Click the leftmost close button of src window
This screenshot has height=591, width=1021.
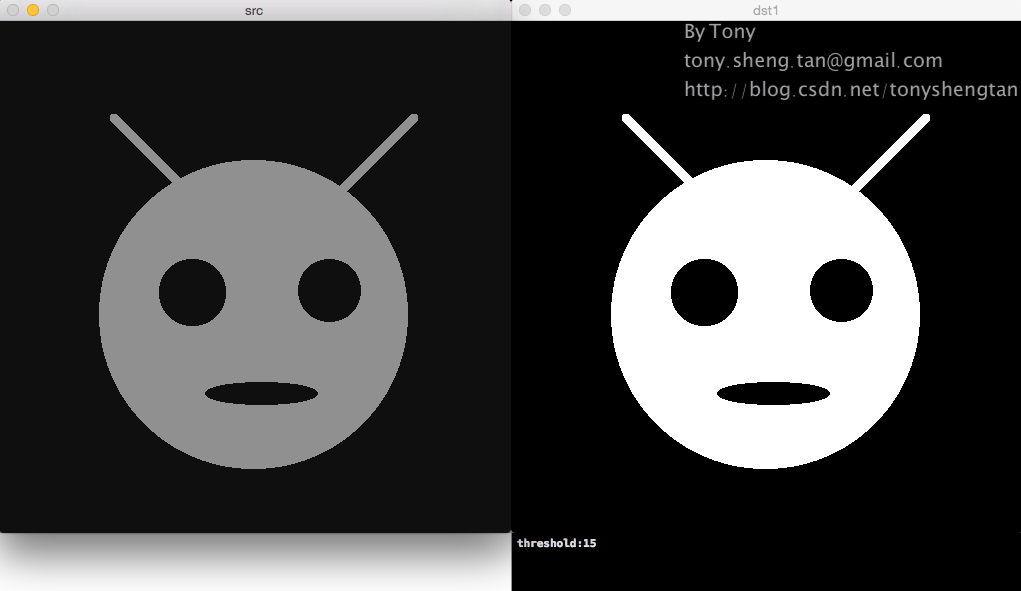click(13, 10)
